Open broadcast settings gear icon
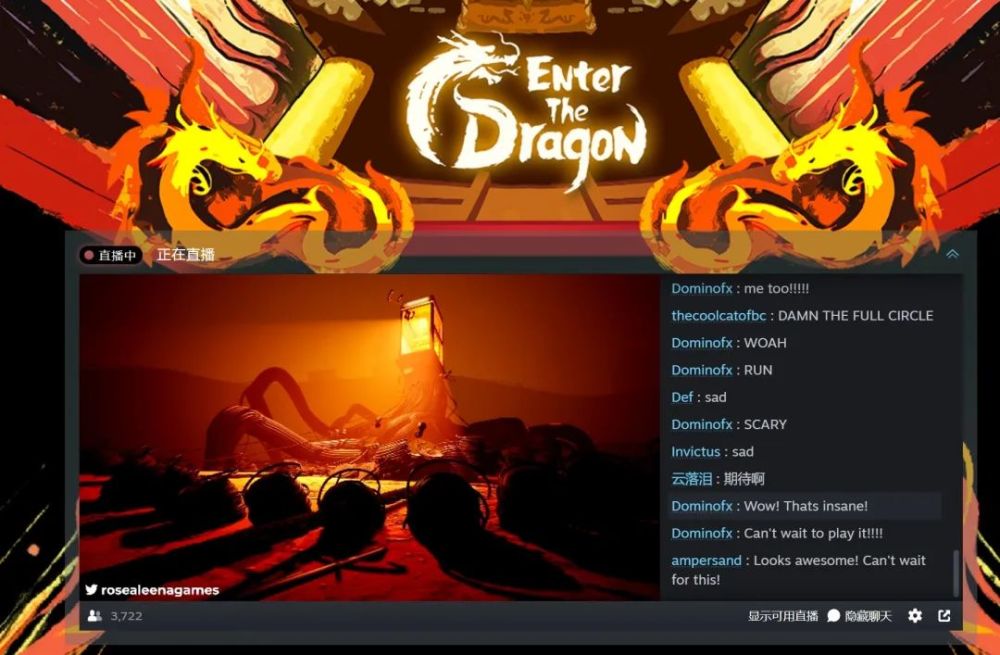Image resolution: width=1000 pixels, height=655 pixels. tap(915, 615)
